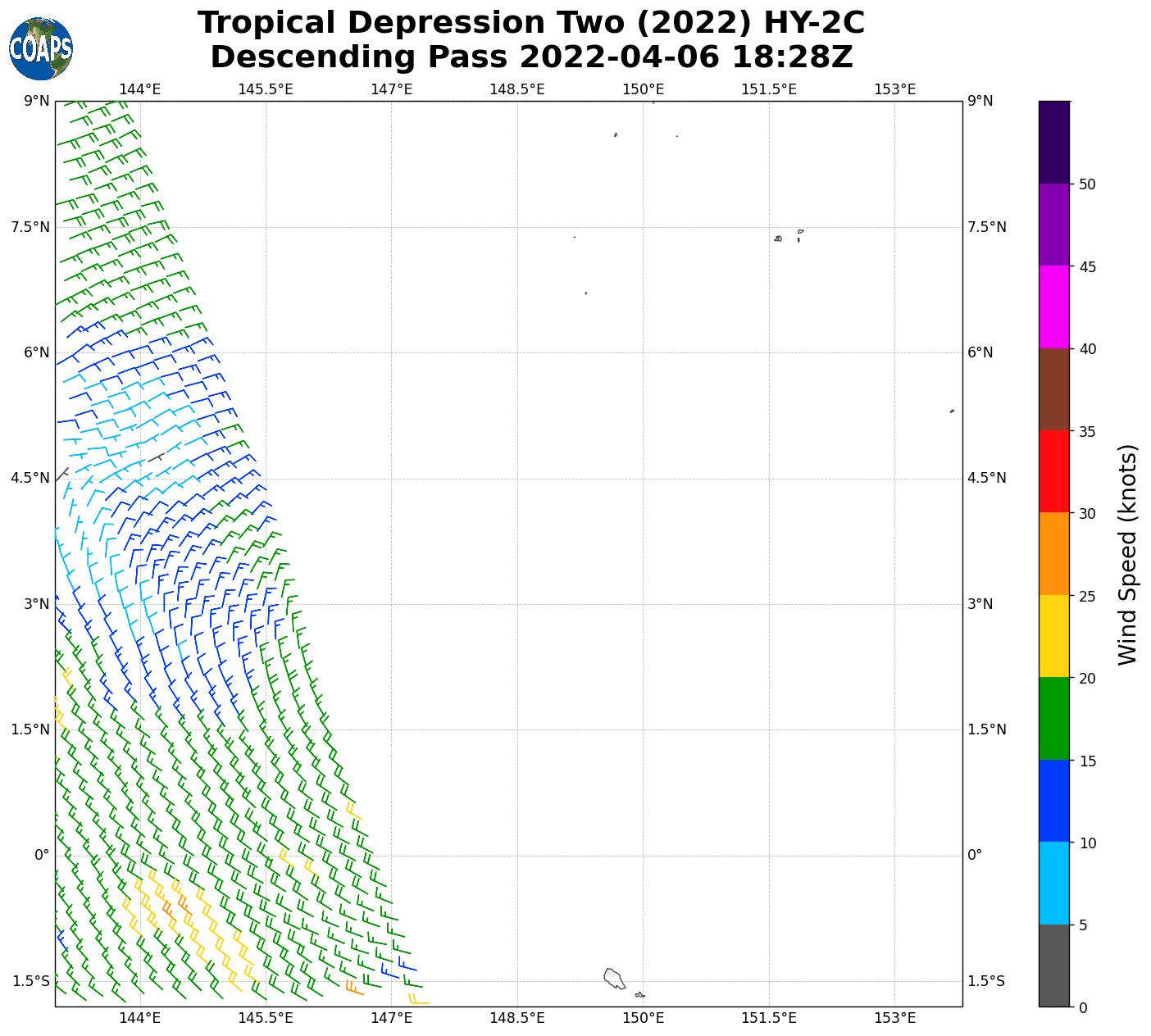Select the magenta 40–45 knot colorbar segment
This screenshot has height=1036, width=1151.
(1053, 307)
